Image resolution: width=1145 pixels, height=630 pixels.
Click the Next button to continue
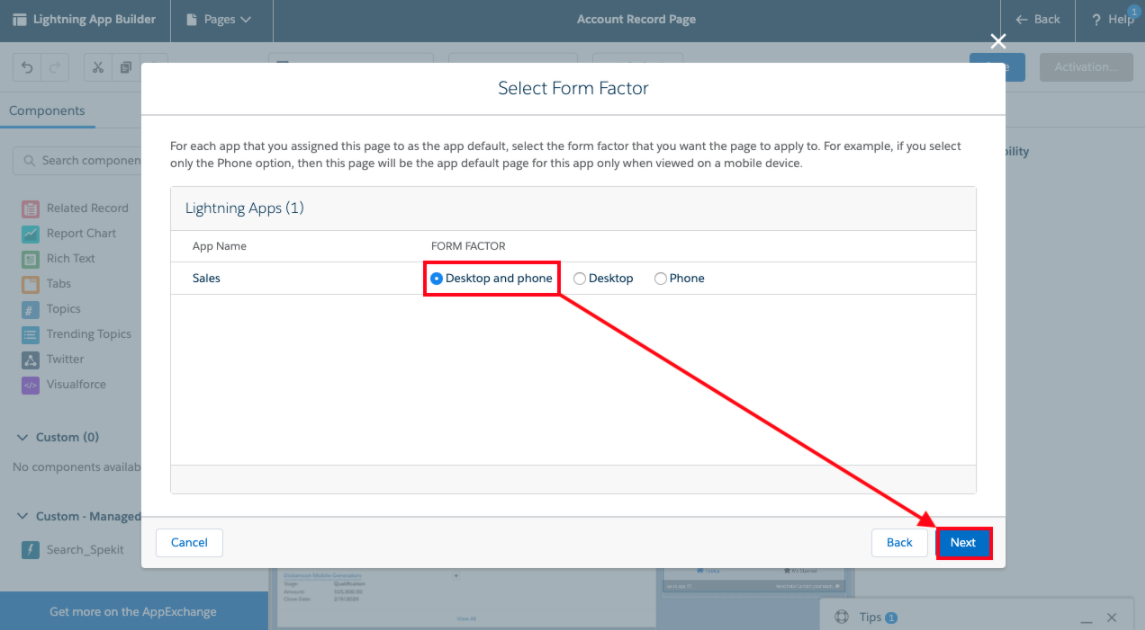[x=963, y=542]
